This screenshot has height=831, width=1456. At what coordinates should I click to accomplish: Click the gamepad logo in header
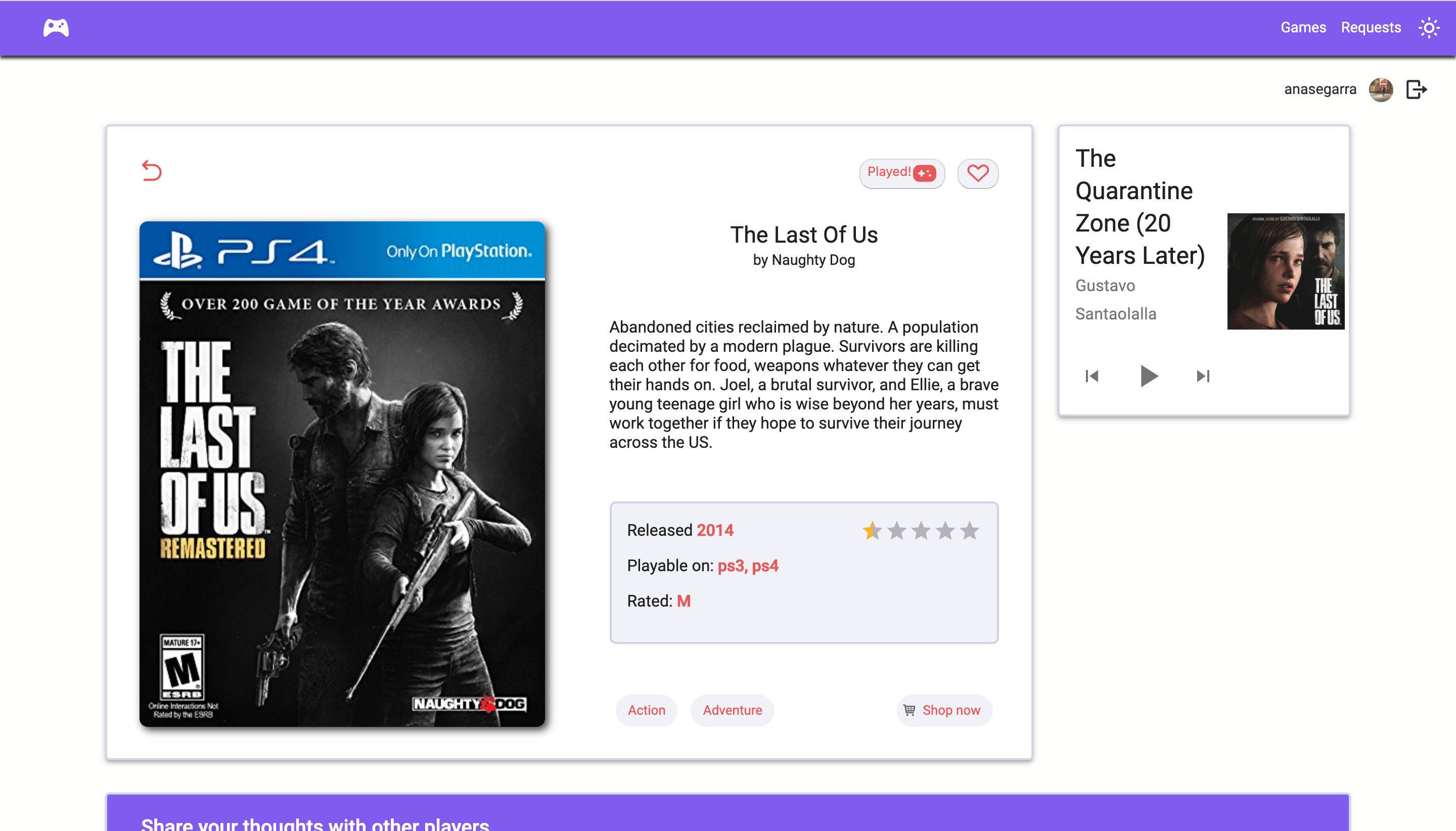[56, 27]
